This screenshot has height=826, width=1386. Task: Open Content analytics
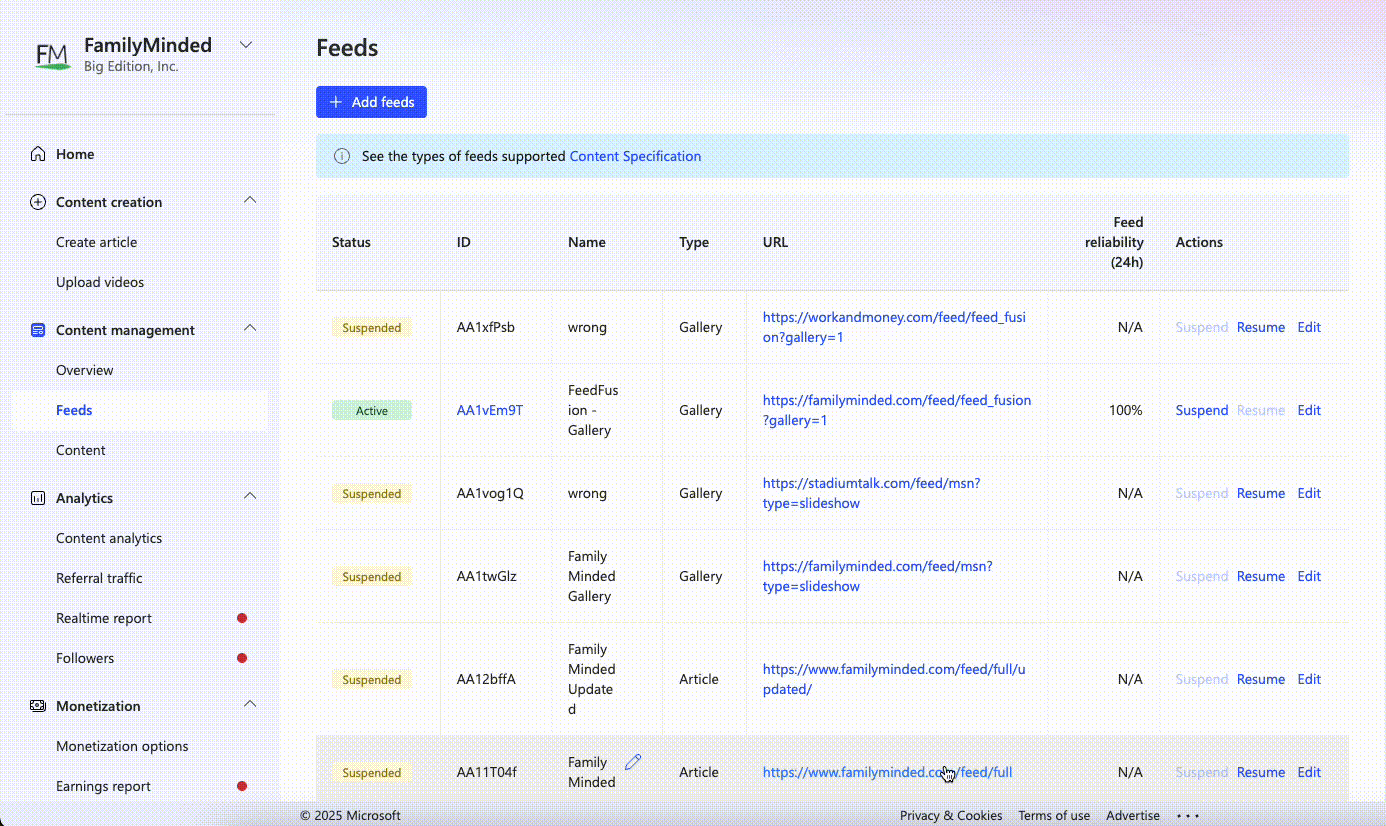click(109, 538)
